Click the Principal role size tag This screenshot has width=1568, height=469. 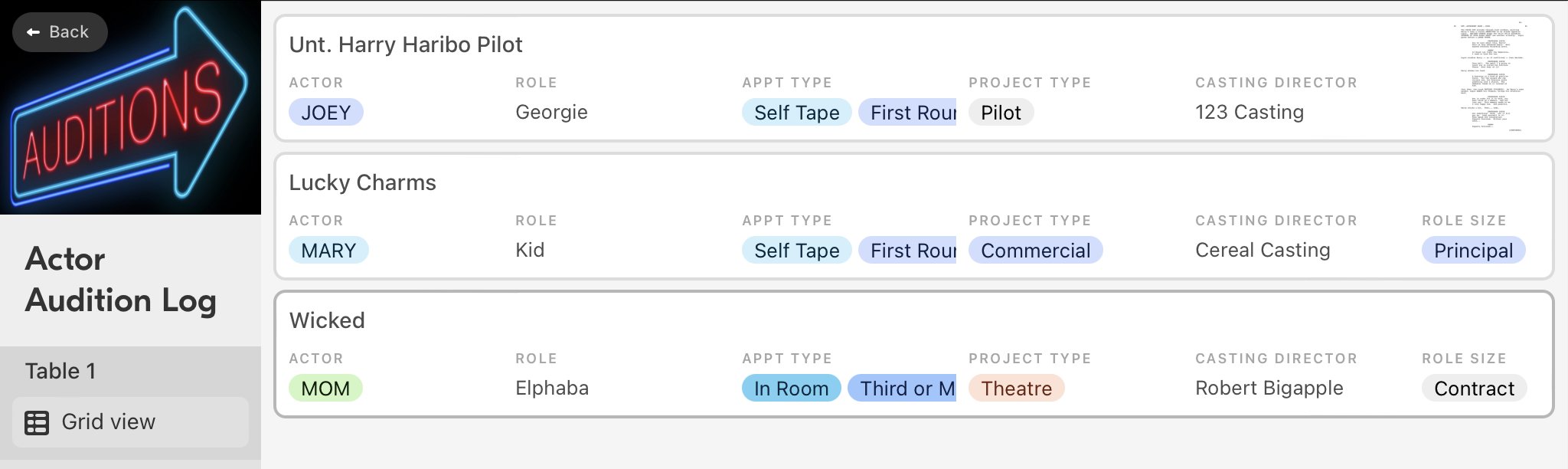pyautogui.click(x=1473, y=251)
